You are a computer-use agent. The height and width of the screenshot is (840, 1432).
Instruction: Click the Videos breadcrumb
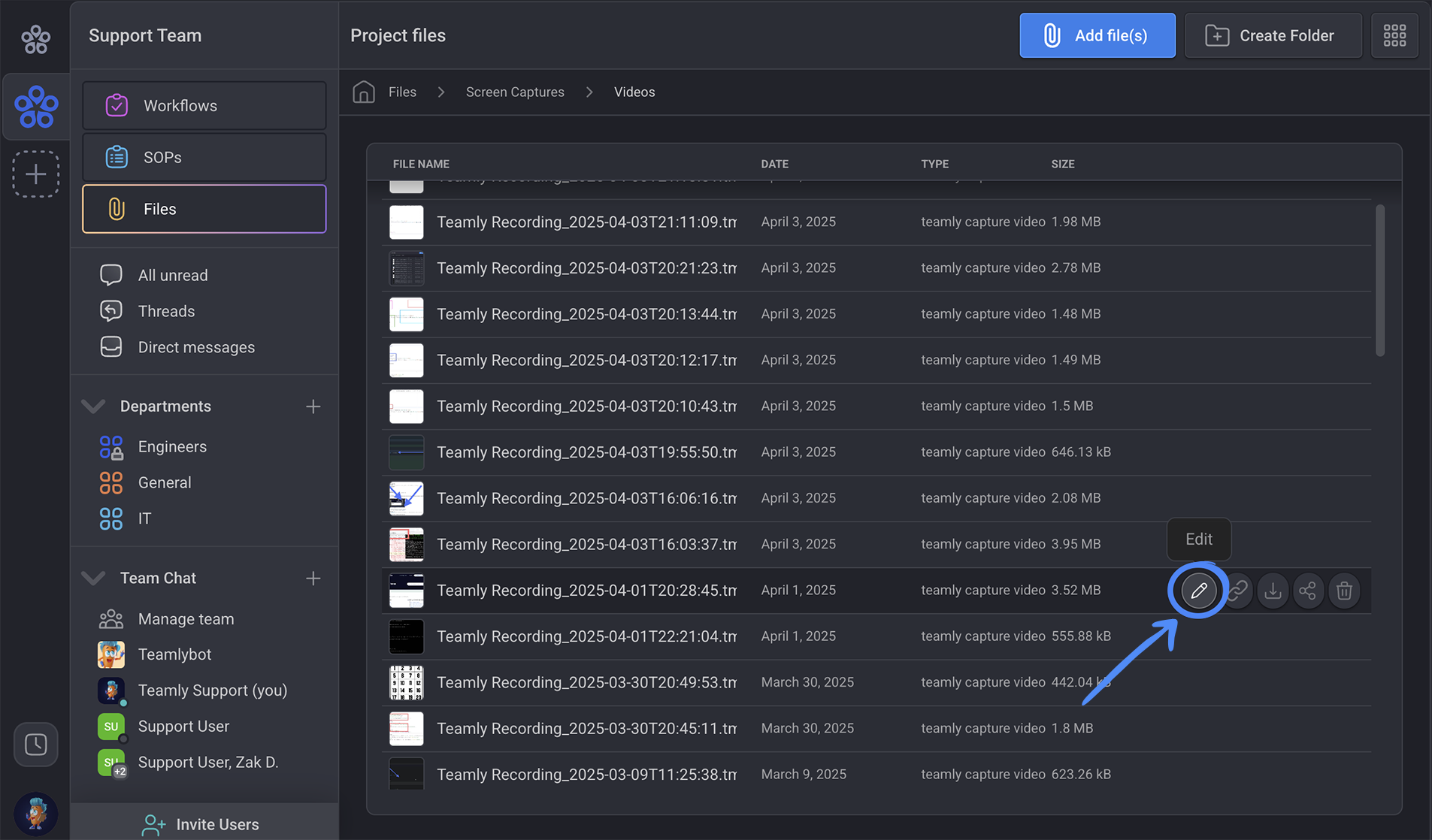(634, 92)
